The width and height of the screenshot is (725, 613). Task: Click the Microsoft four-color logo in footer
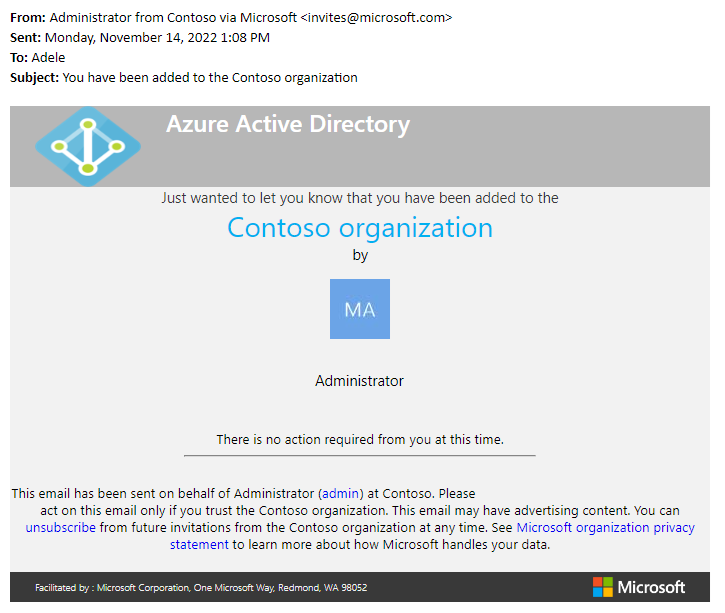click(x=602, y=587)
